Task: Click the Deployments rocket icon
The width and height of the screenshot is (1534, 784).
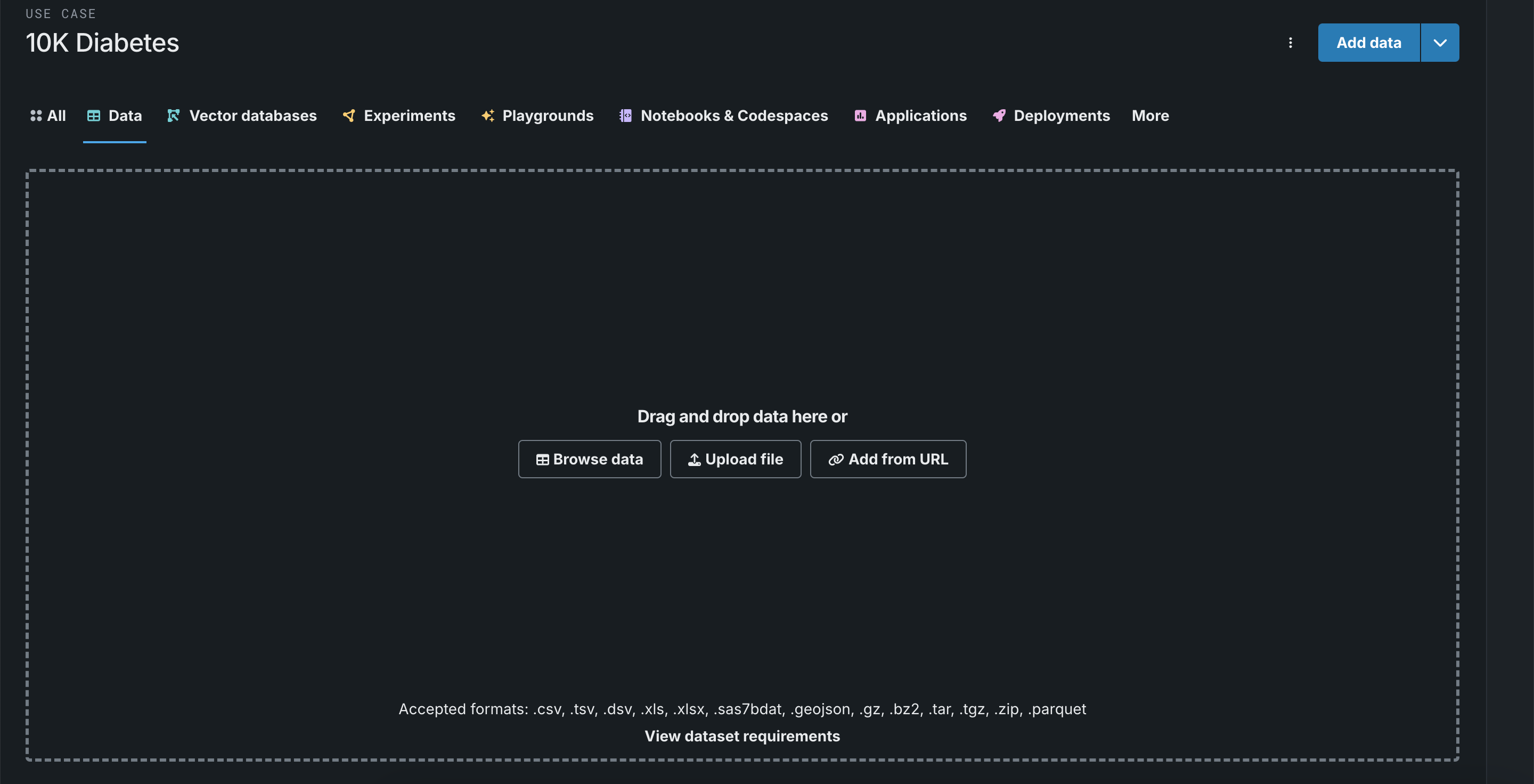Action: click(x=999, y=116)
